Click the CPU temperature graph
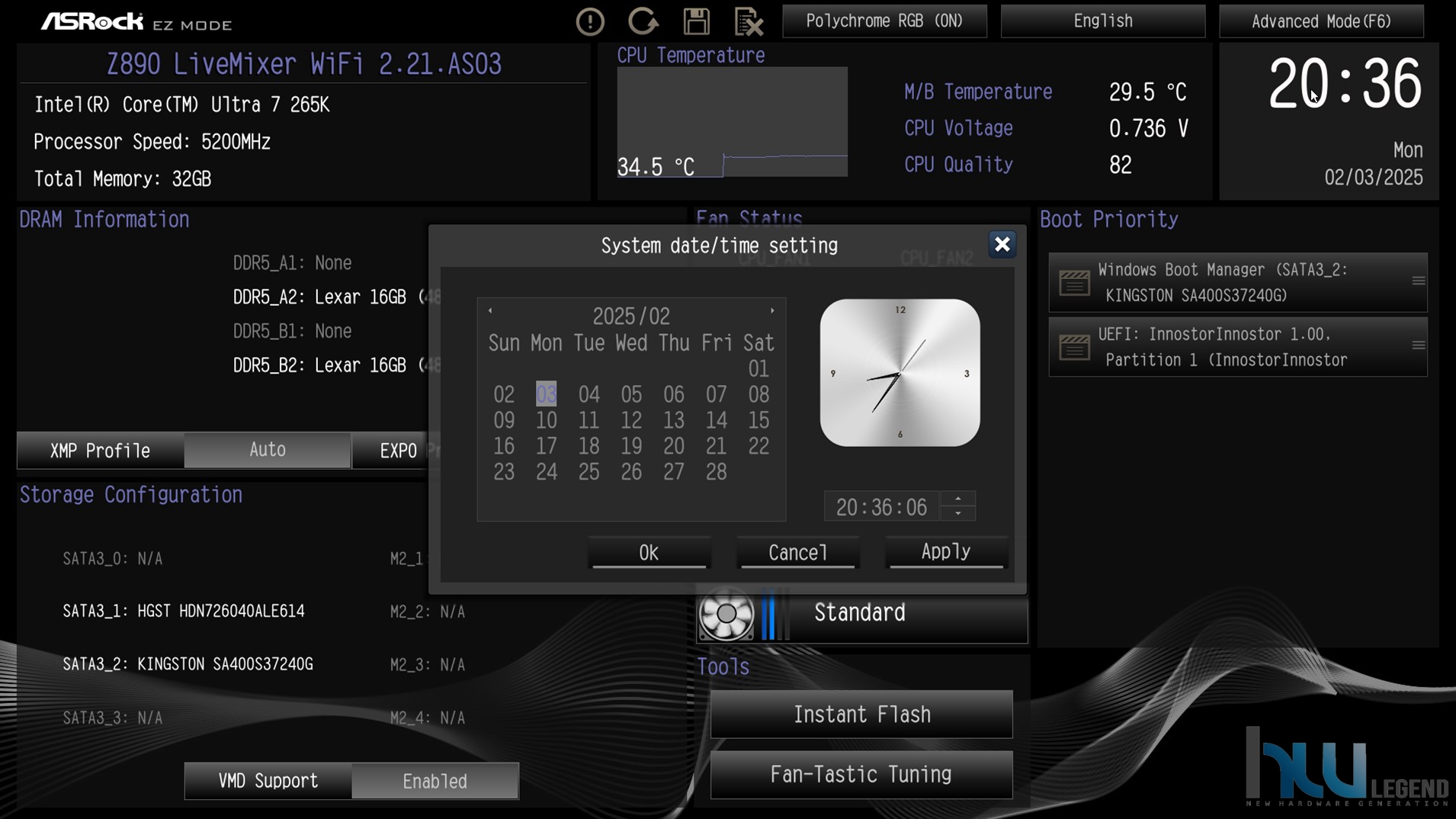The height and width of the screenshot is (819, 1456). coord(732,122)
